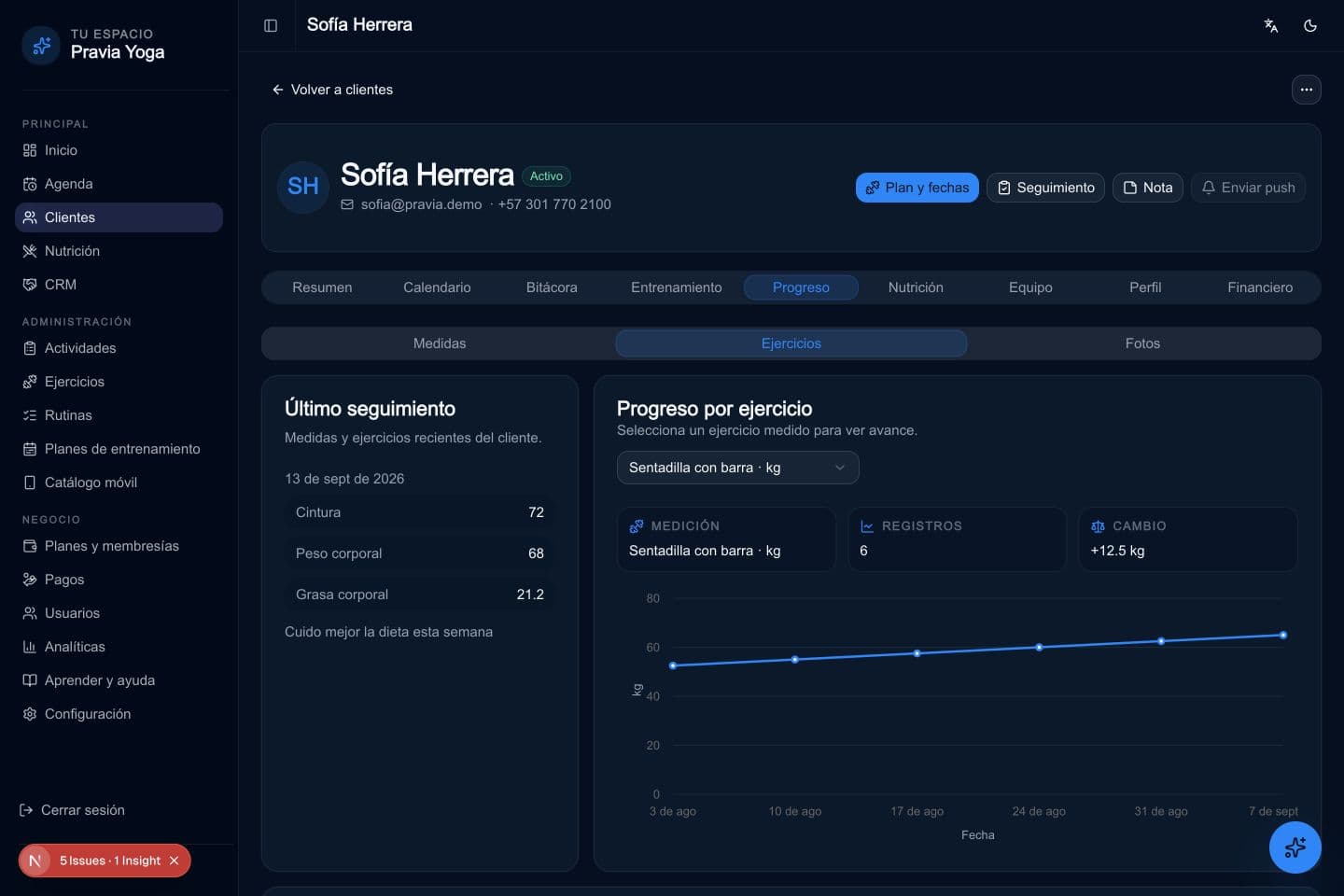
Task: Click the Cerrar sesión logout option
Action: [x=73, y=810]
